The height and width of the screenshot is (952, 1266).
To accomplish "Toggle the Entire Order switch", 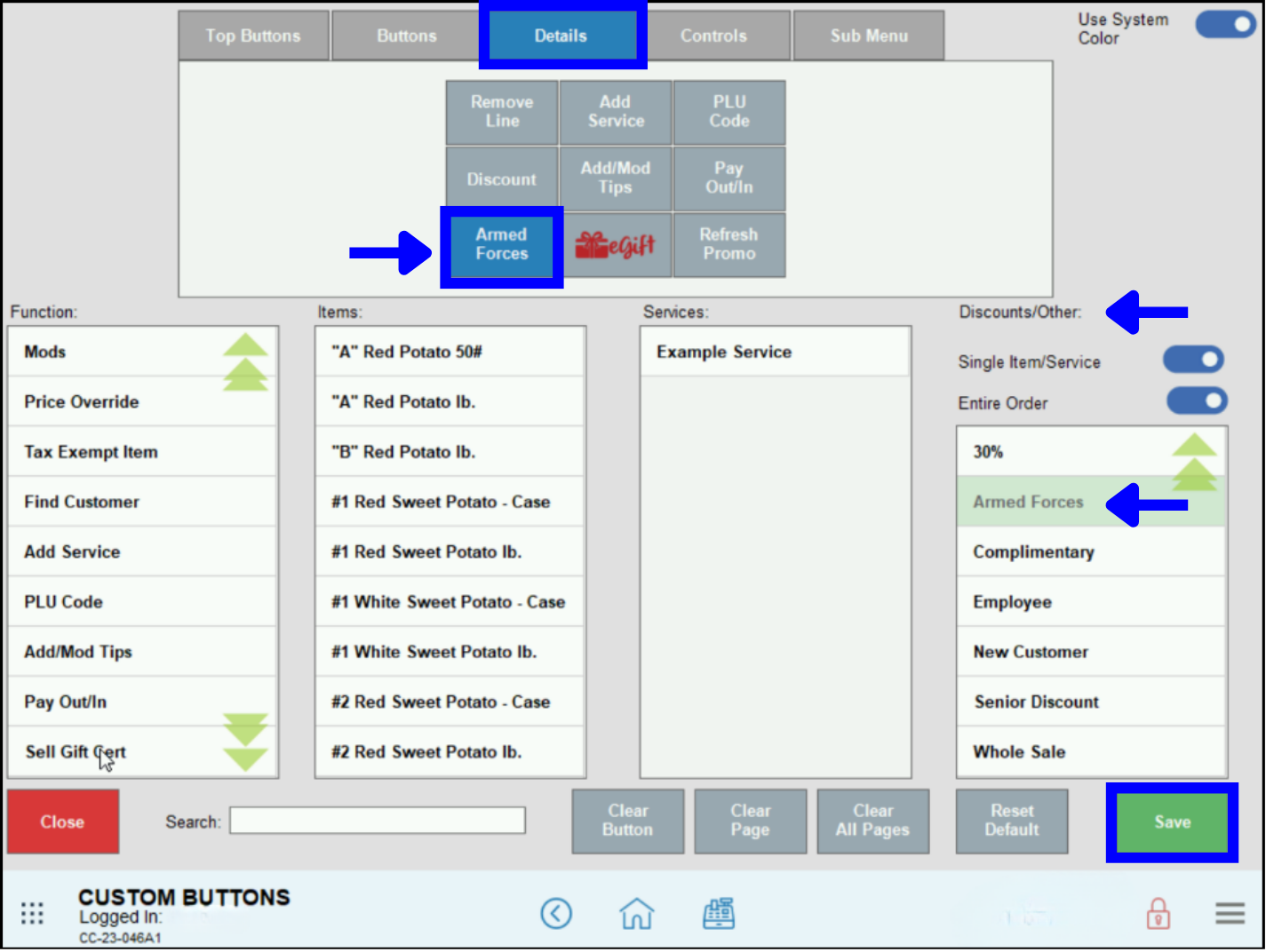I will coord(1196,401).
